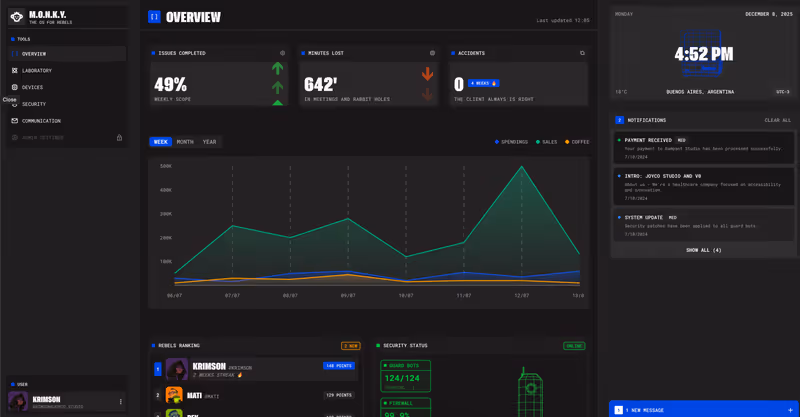This screenshot has width=800, height=417.
Task: Click the icon on Accidents card header
Action: click(x=582, y=53)
